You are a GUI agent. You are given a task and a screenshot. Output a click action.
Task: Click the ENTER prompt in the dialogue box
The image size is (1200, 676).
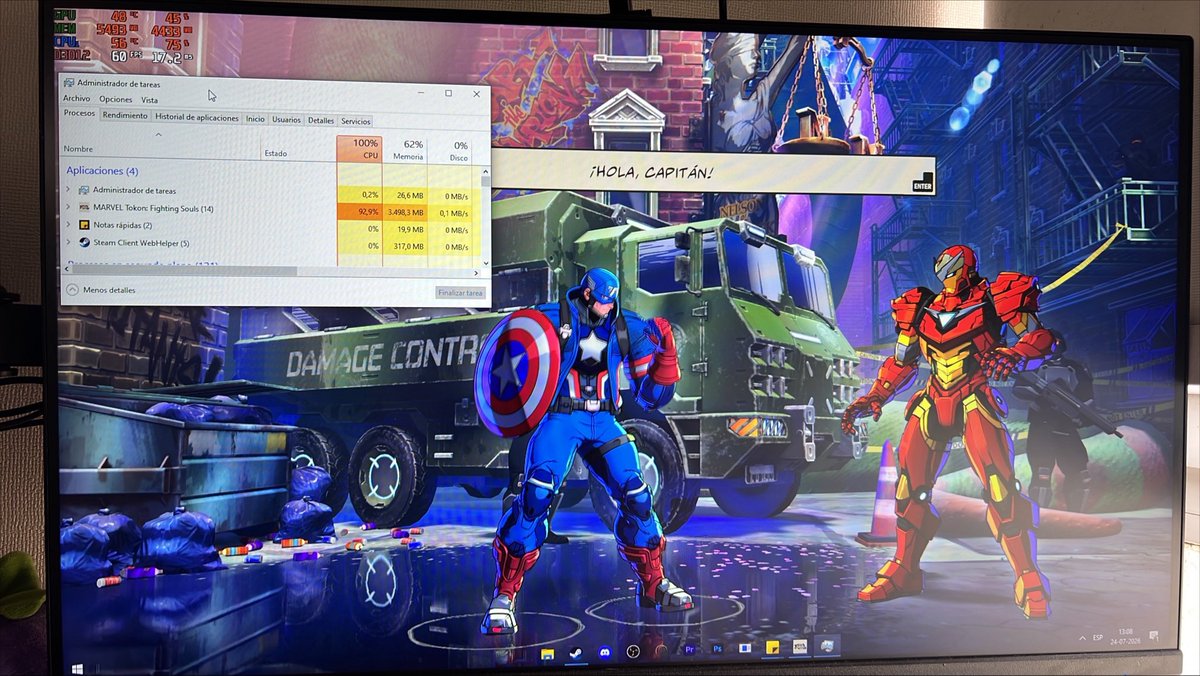coord(922,184)
